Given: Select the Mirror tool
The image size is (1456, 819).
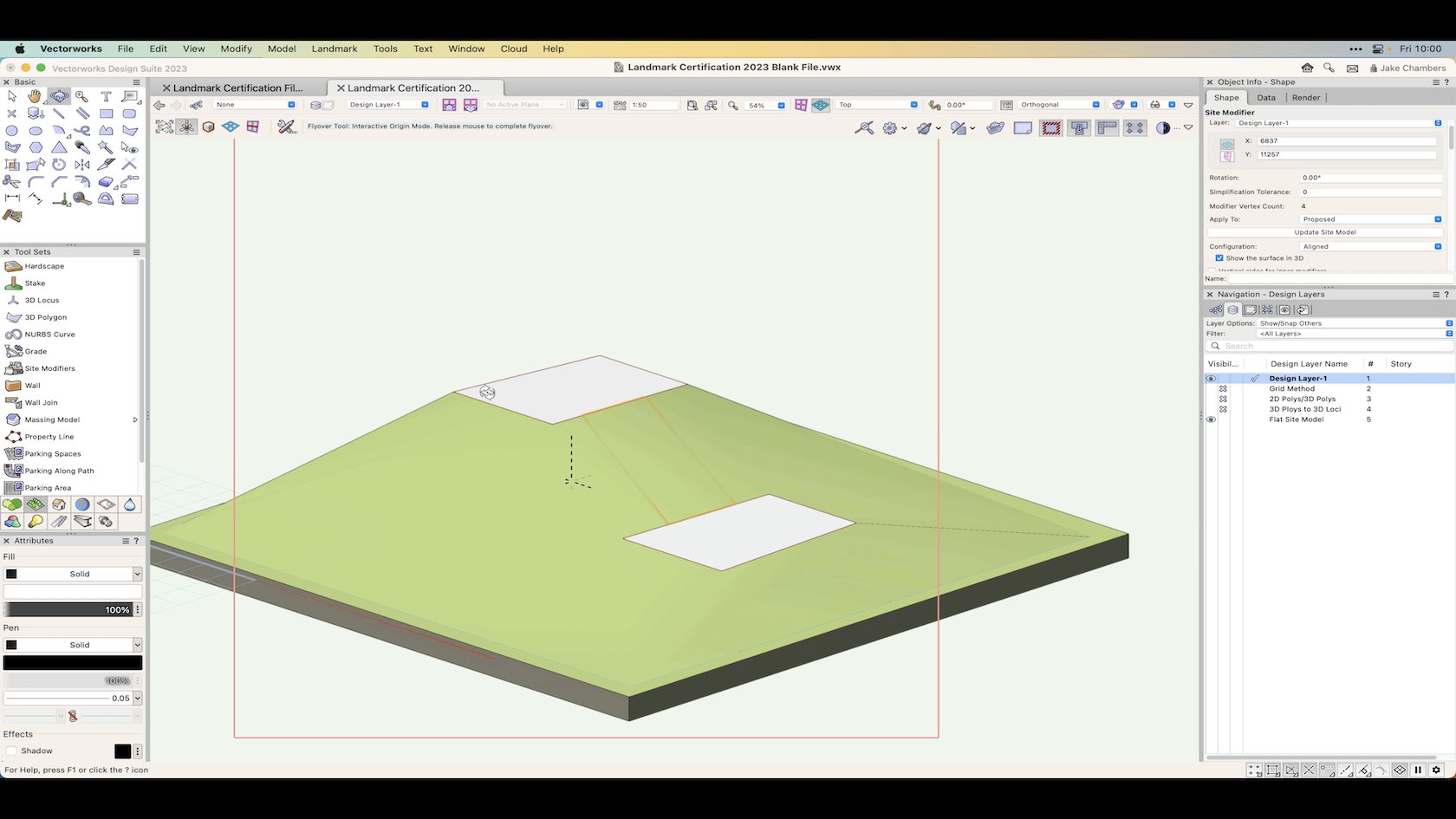Looking at the screenshot, I should click(82, 164).
